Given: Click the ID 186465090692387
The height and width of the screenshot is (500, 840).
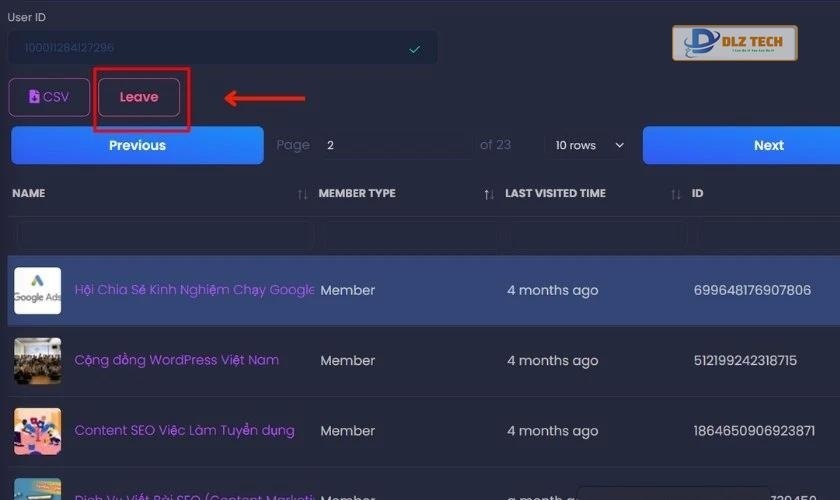Looking at the screenshot, I should (x=754, y=431).
